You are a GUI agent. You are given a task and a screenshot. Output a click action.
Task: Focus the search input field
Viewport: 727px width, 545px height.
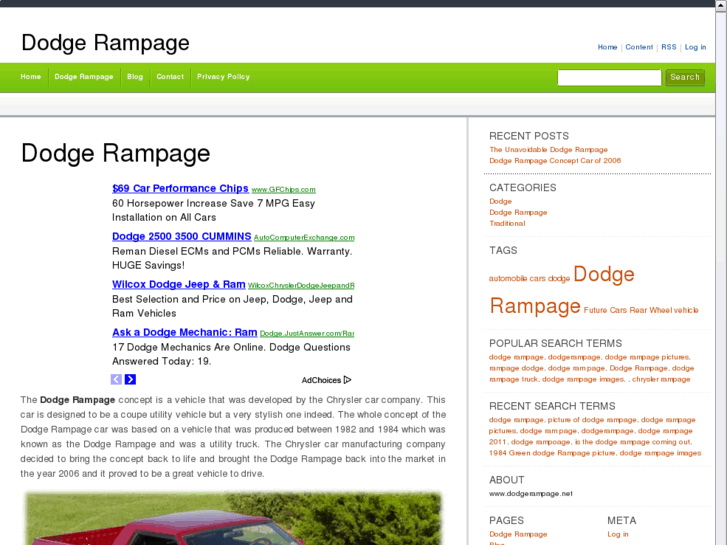[609, 77]
